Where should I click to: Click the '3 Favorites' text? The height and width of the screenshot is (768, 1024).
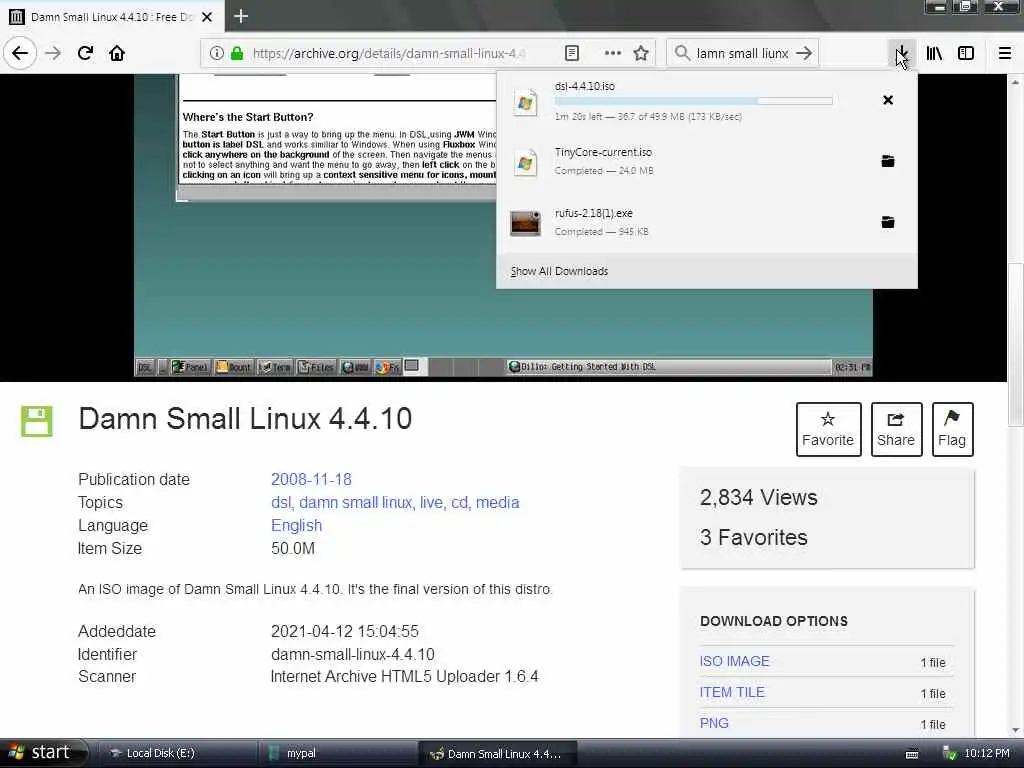tap(754, 537)
